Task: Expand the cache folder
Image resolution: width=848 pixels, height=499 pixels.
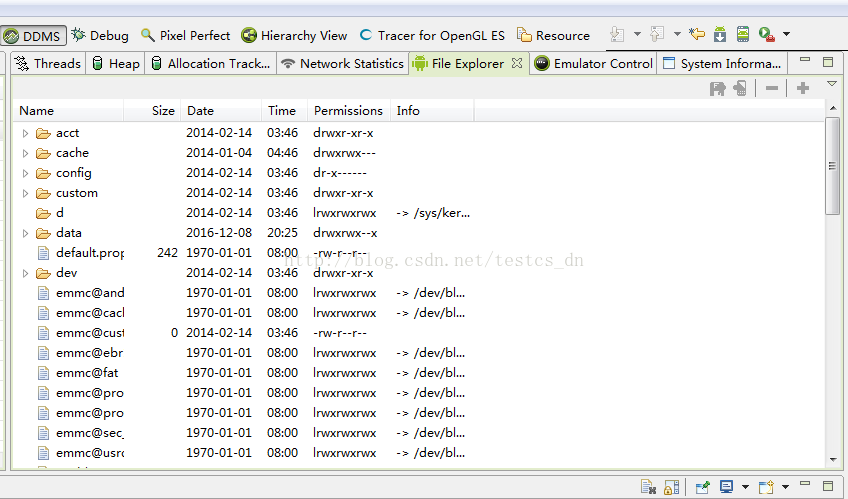Action: point(25,153)
